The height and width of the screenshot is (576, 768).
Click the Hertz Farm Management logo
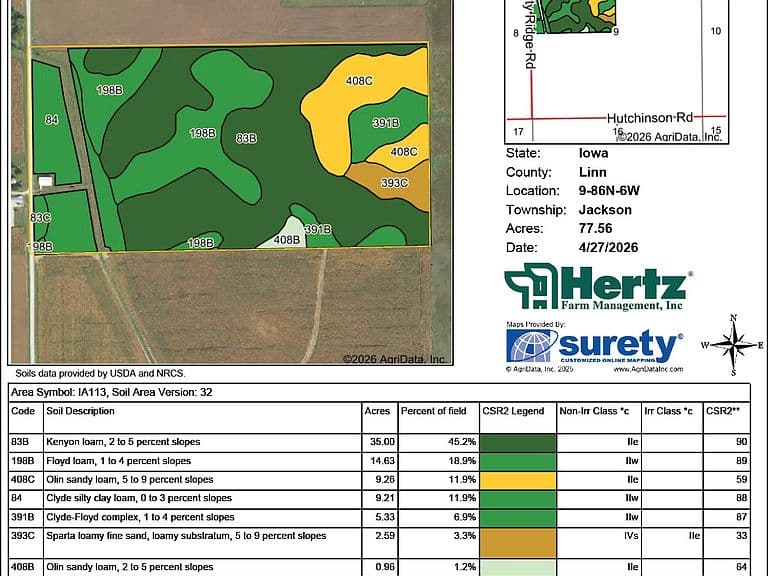[x=598, y=287]
